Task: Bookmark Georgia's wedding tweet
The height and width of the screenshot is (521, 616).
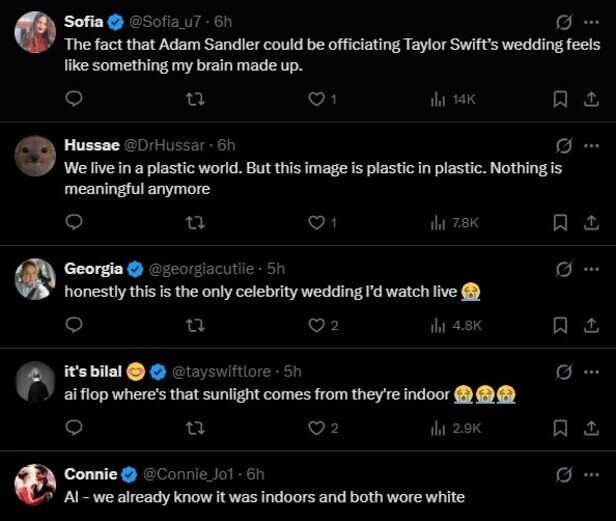Action: point(560,325)
